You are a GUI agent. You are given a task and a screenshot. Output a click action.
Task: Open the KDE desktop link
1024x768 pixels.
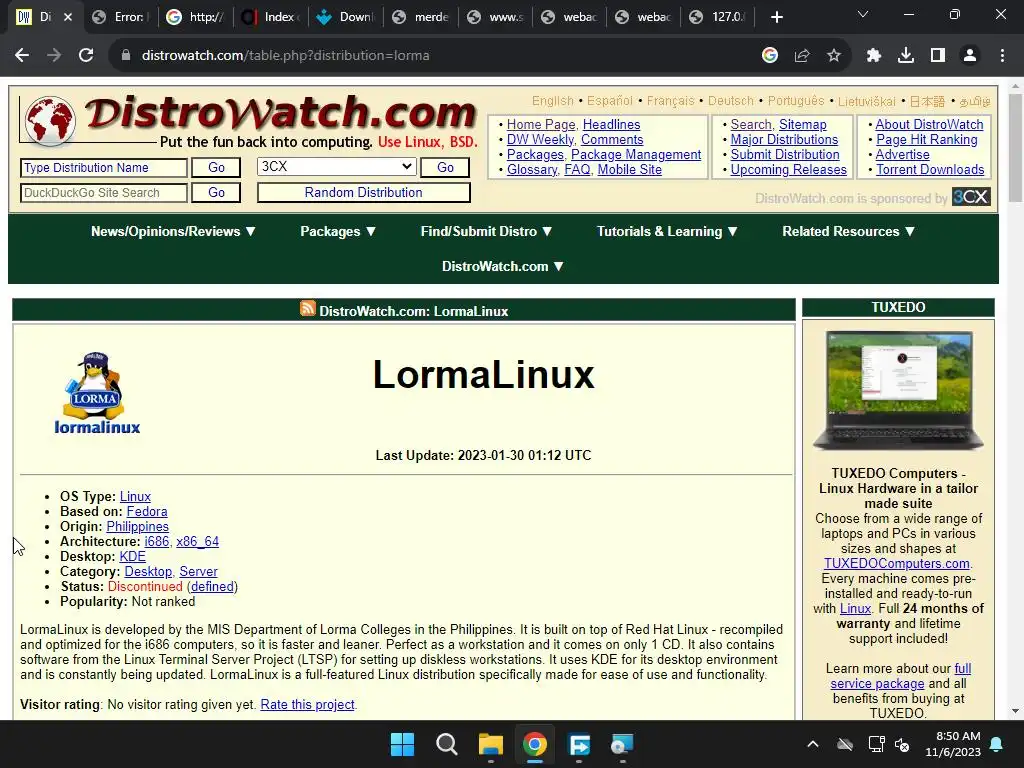coord(133,556)
